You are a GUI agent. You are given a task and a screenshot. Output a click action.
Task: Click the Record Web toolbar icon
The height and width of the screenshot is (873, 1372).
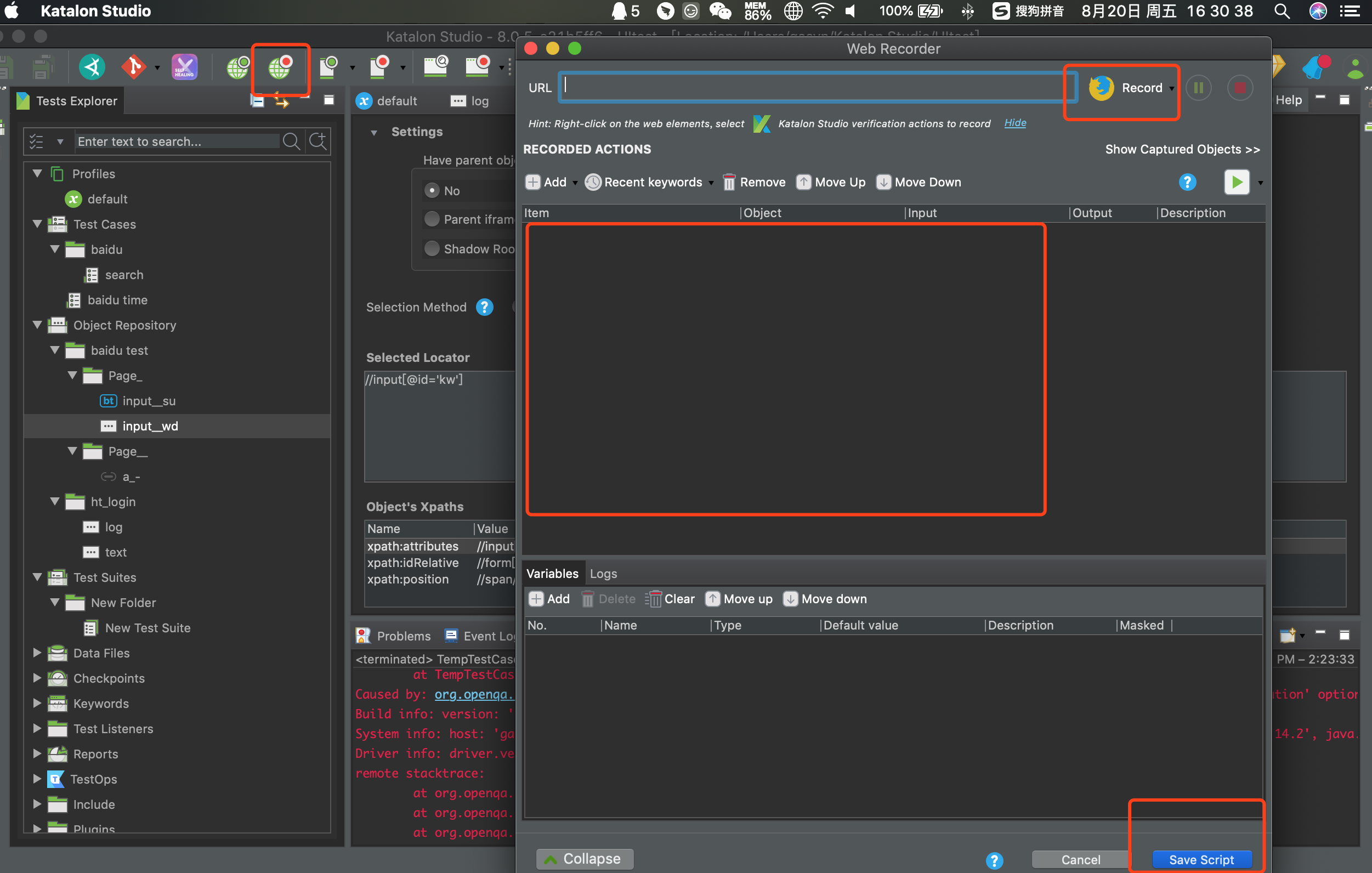(x=280, y=68)
